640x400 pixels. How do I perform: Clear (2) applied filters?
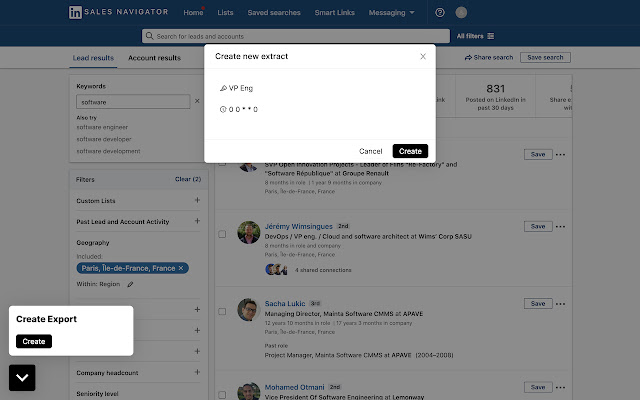point(188,179)
